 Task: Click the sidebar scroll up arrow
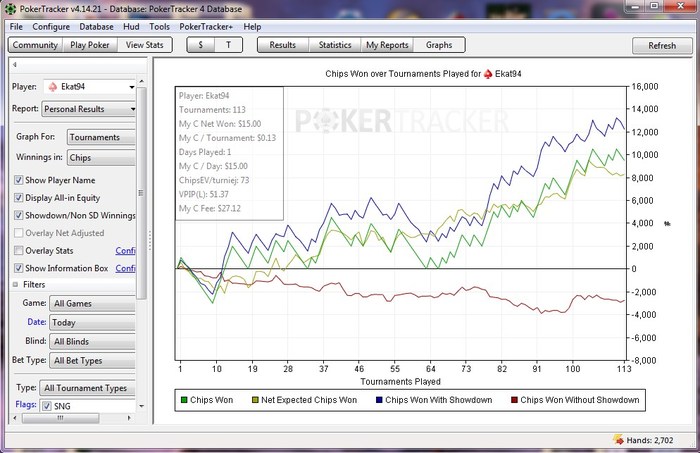[142, 81]
